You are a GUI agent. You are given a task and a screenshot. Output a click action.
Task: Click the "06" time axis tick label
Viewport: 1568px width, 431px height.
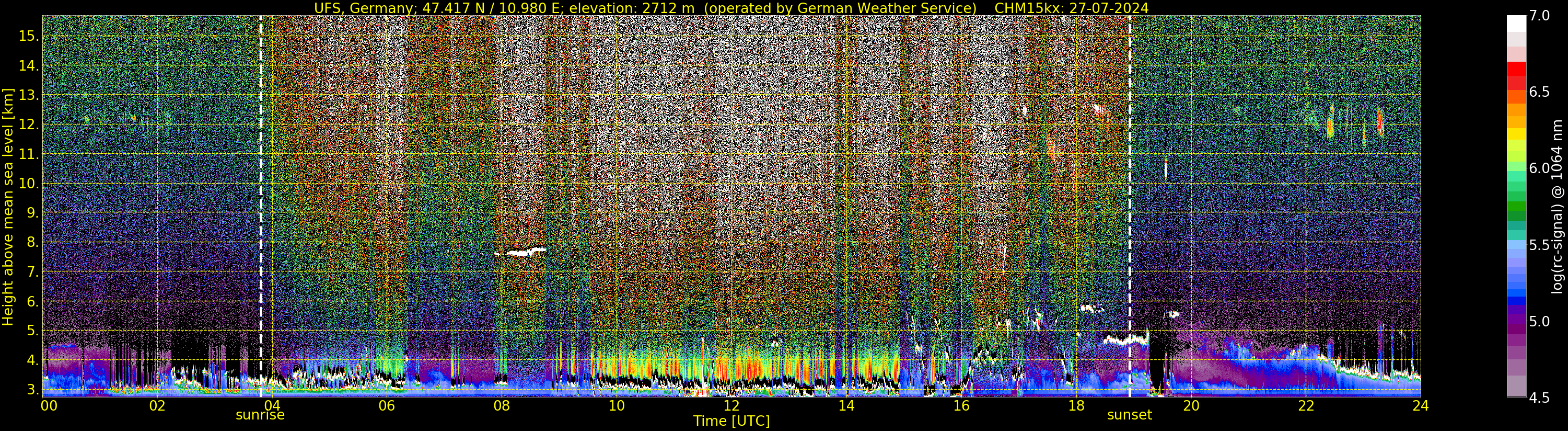pyautogui.click(x=387, y=405)
